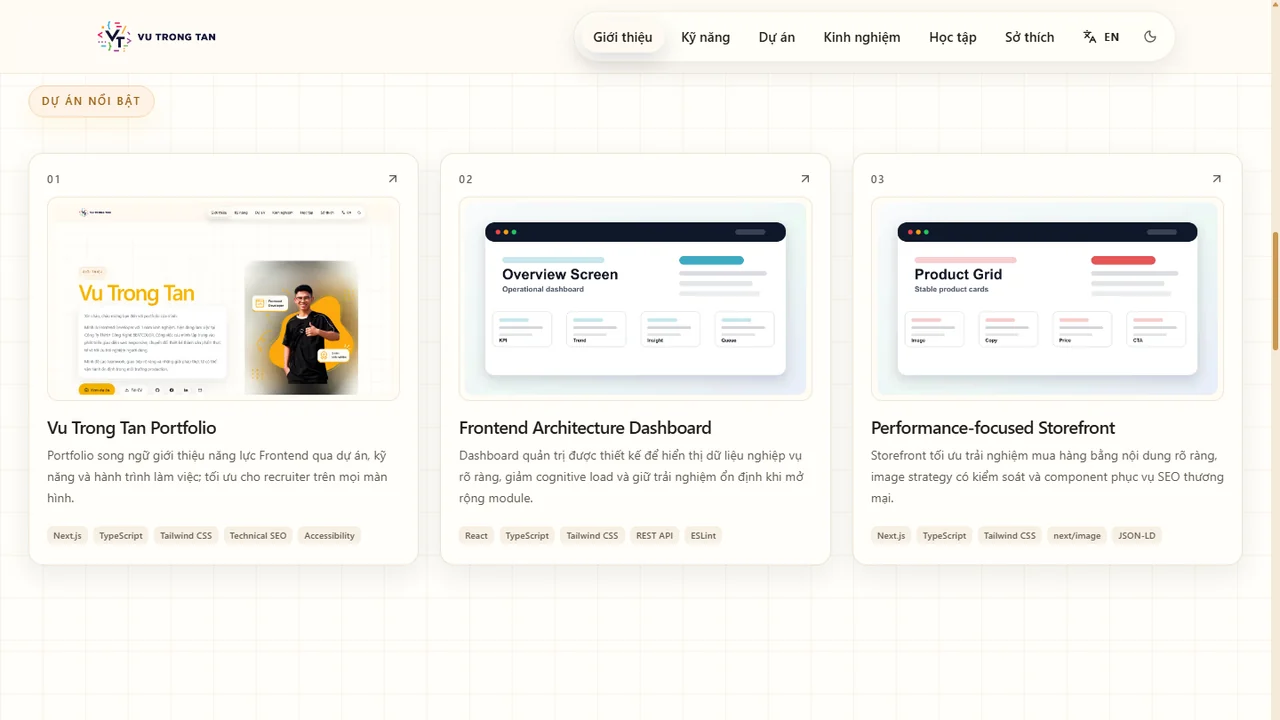Click the React tag

click(476, 536)
